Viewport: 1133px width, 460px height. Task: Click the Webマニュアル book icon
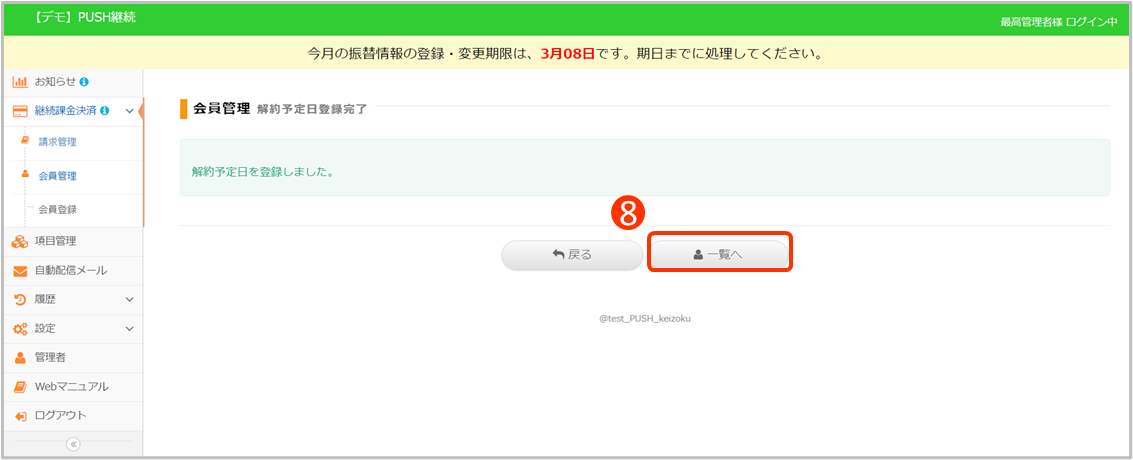[20, 387]
